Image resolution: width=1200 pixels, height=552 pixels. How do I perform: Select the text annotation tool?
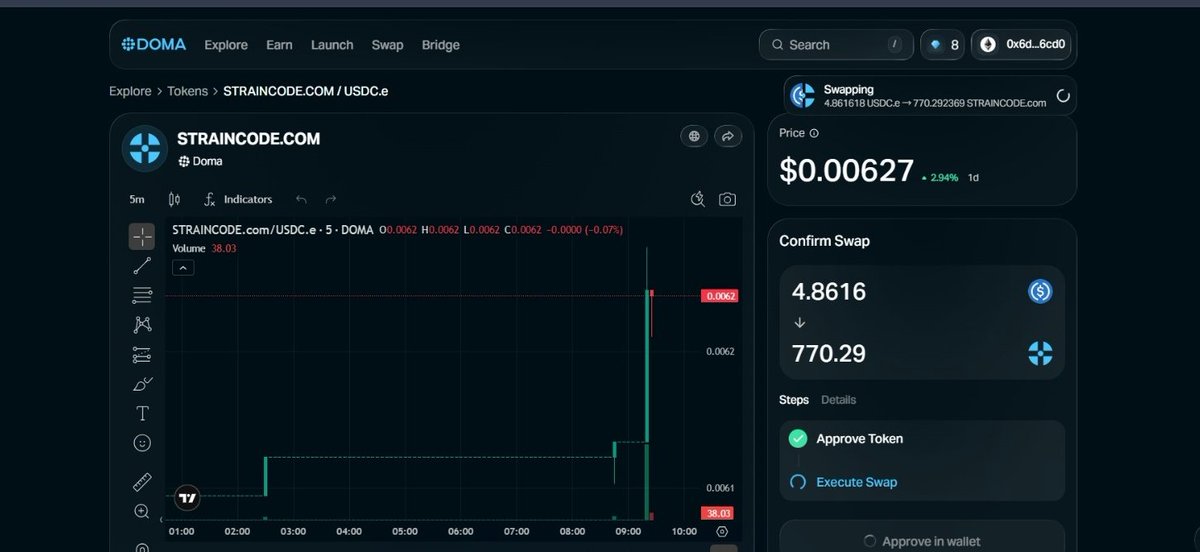(x=142, y=413)
